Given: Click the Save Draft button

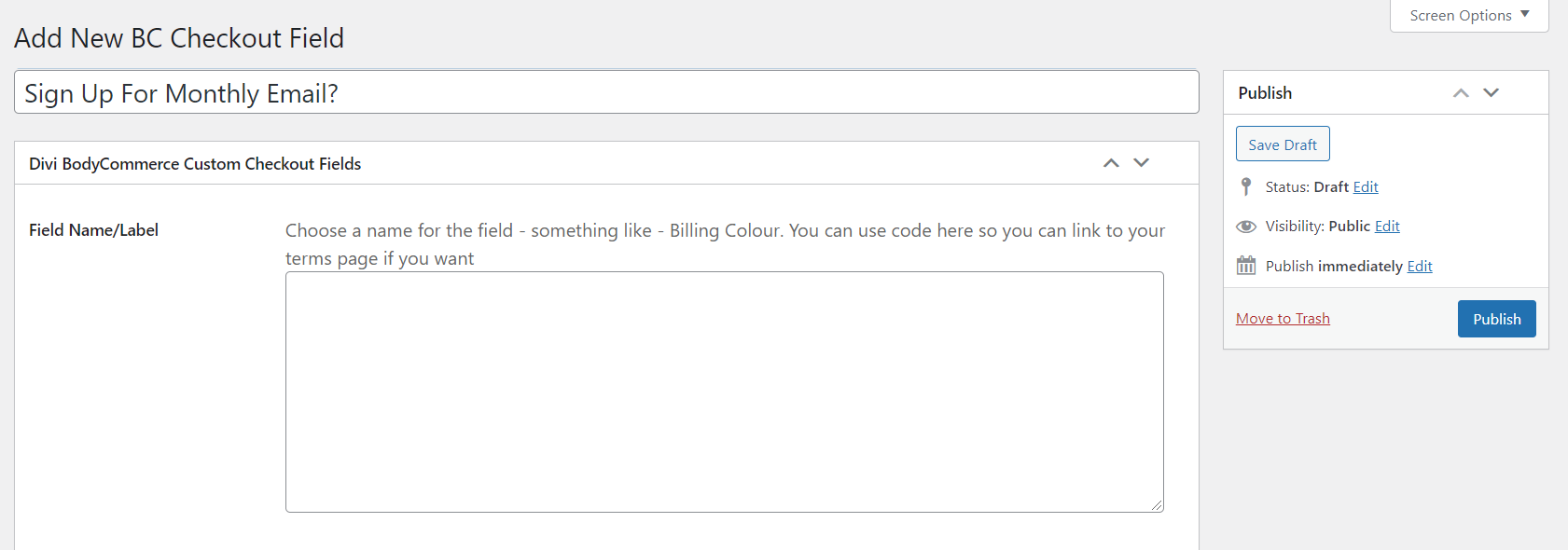Looking at the screenshot, I should pos(1283,144).
